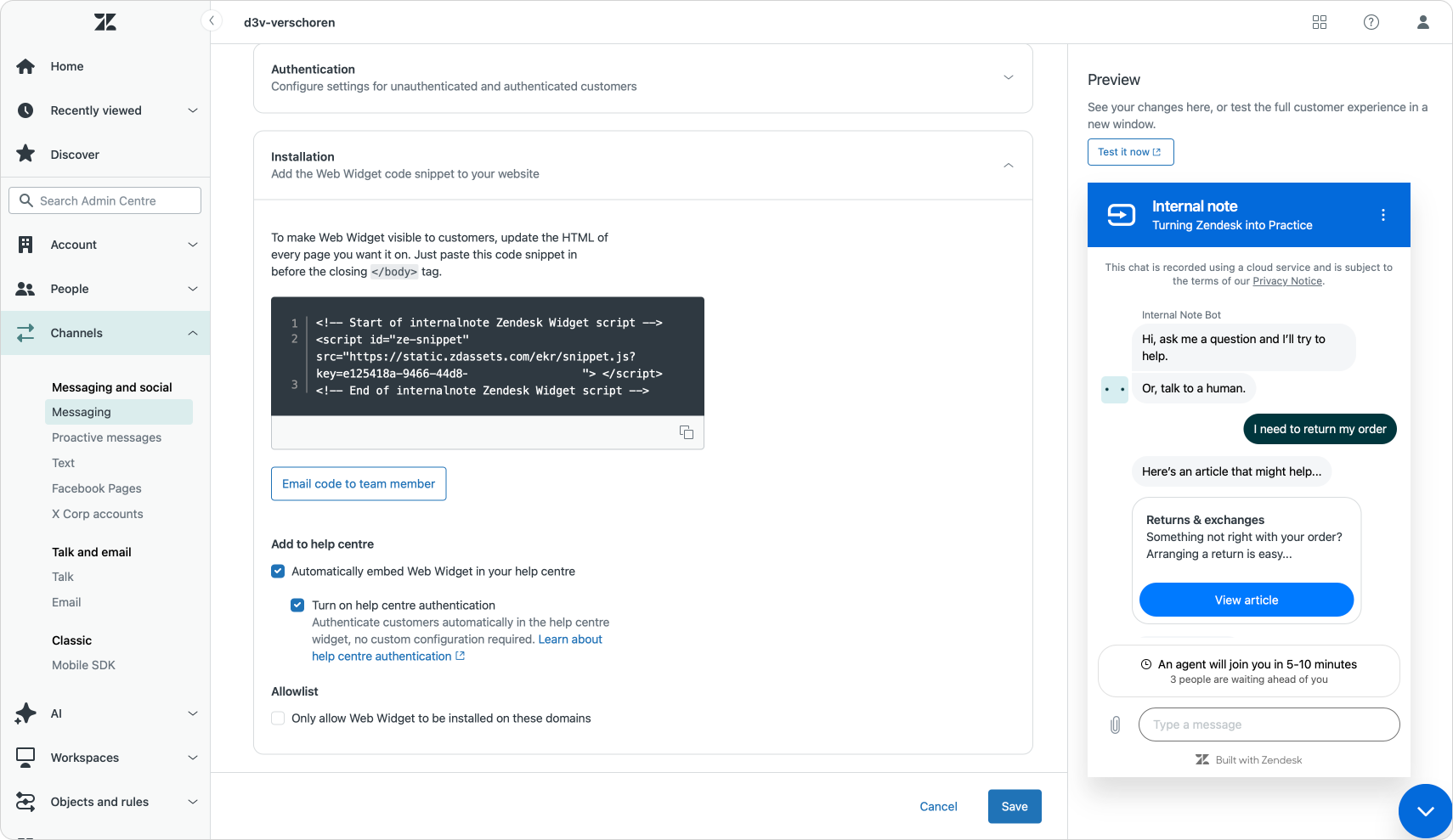Click the Messaging and social heading

coord(112,387)
